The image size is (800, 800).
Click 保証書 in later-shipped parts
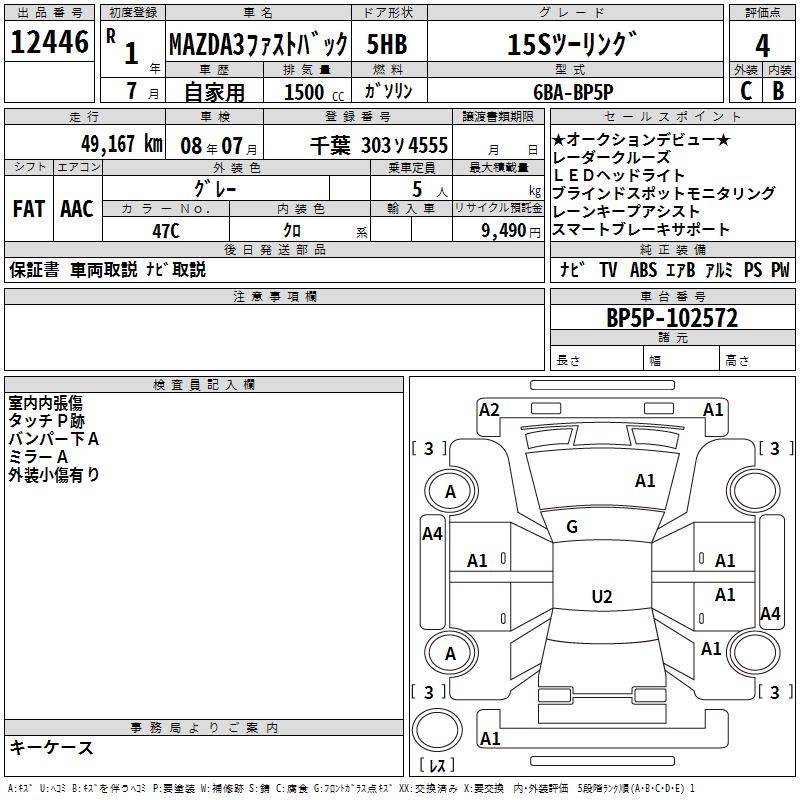click(x=34, y=269)
